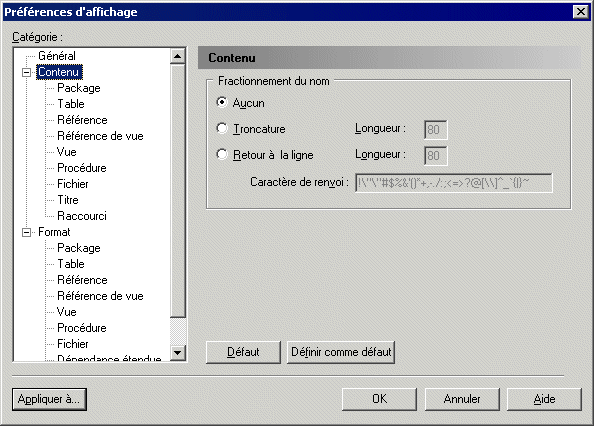This screenshot has height=426, width=594.
Task: Collapse the Contenu tree node
Action: (x=27, y=72)
